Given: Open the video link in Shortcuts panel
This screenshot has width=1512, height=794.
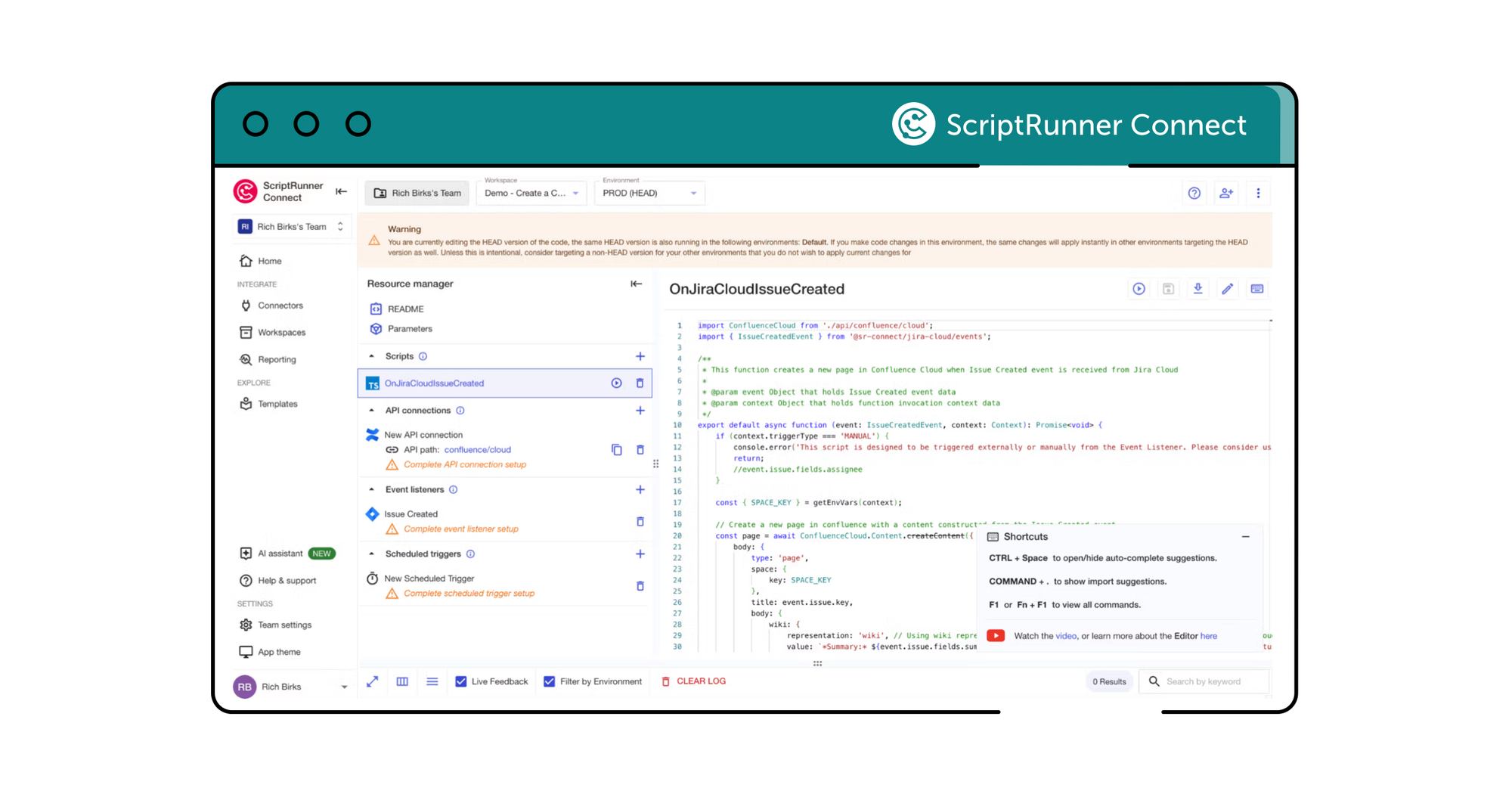Looking at the screenshot, I should pyautogui.click(x=1066, y=636).
